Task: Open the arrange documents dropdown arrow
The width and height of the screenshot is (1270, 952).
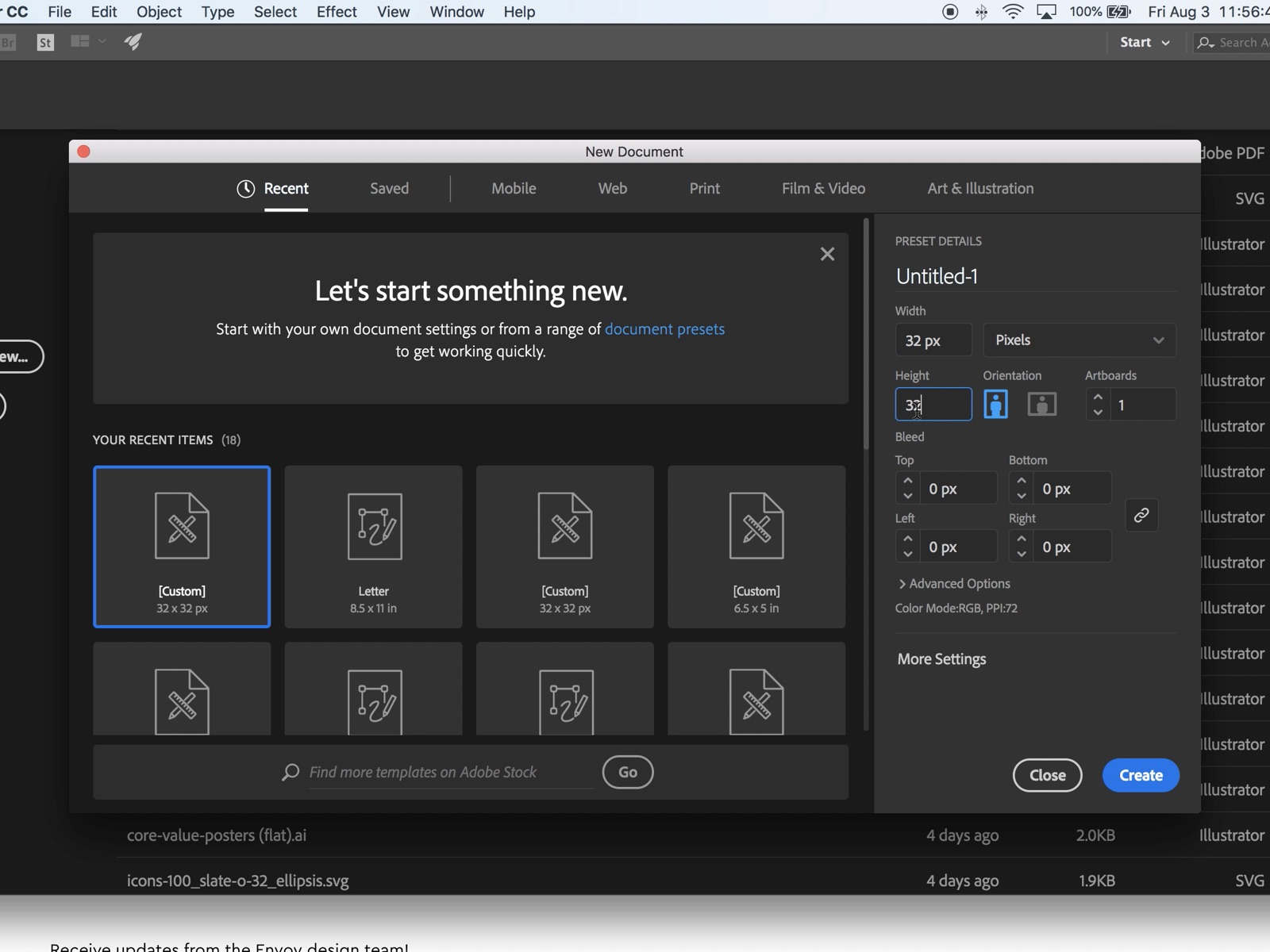Action: pyautogui.click(x=102, y=41)
